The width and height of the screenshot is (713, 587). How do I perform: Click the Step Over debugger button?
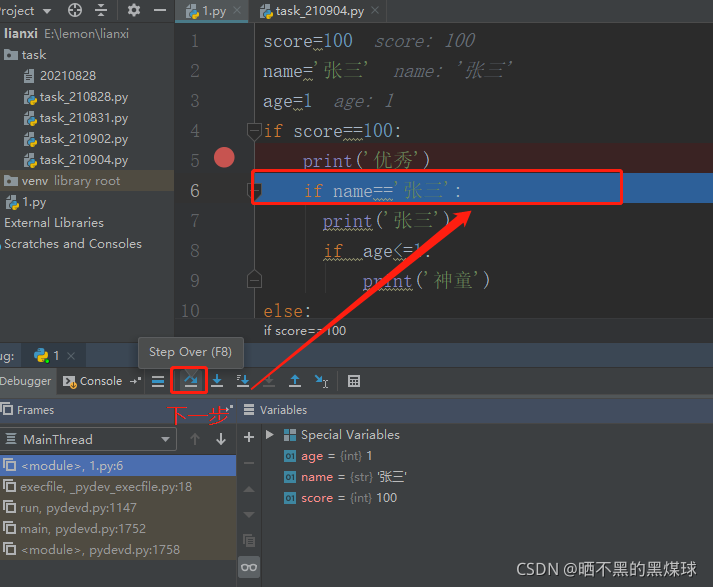[190, 381]
